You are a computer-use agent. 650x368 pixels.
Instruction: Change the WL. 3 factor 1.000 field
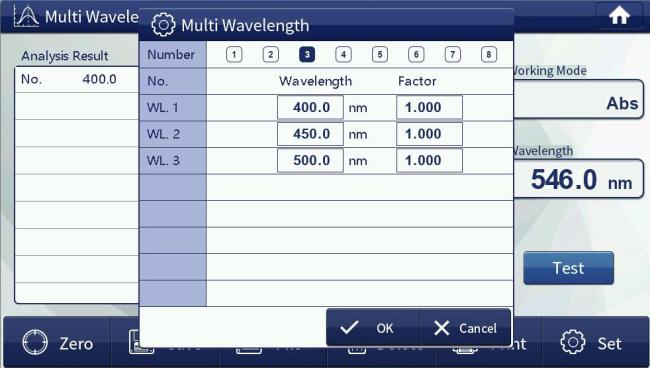point(429,160)
